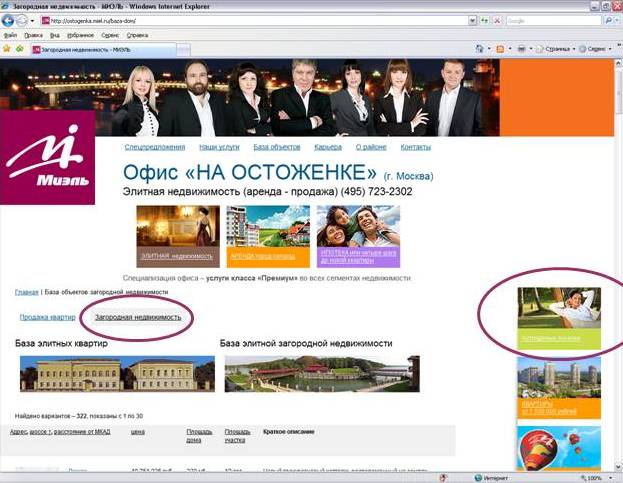The width and height of the screenshot is (623, 483).
Task: Open the Наши услуги link
Action: pos(219,147)
